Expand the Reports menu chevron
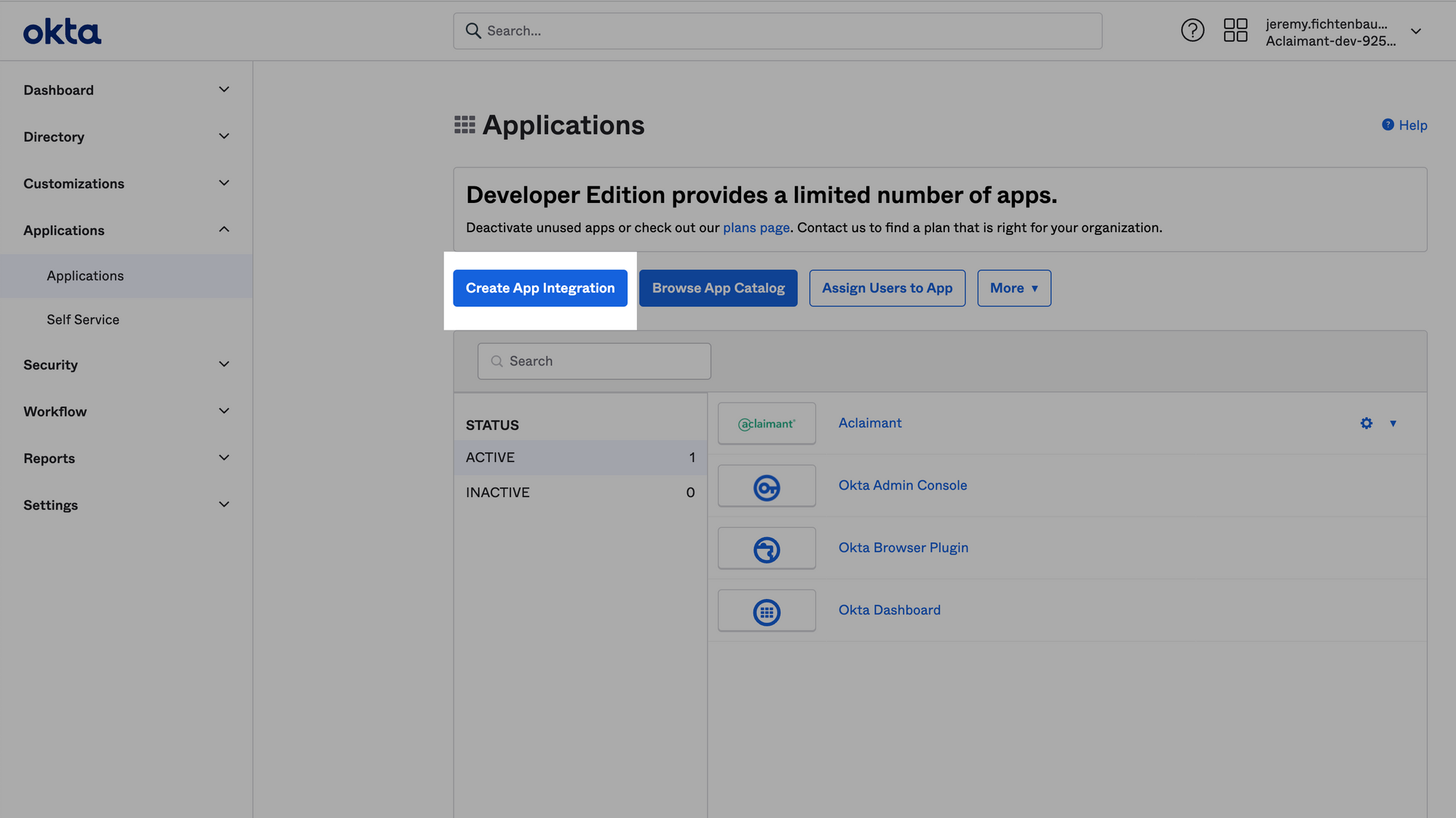 point(224,458)
